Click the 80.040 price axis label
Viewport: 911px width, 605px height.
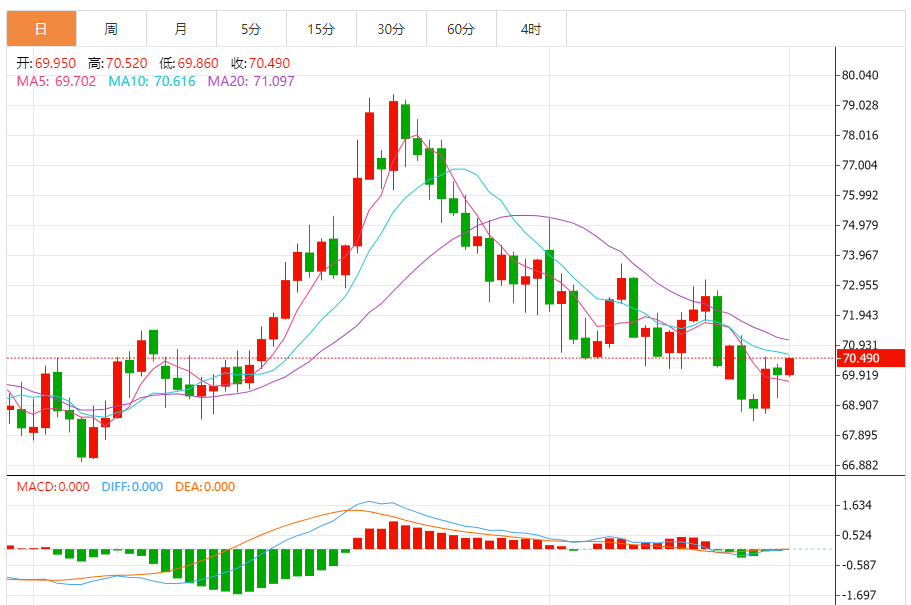[860, 76]
